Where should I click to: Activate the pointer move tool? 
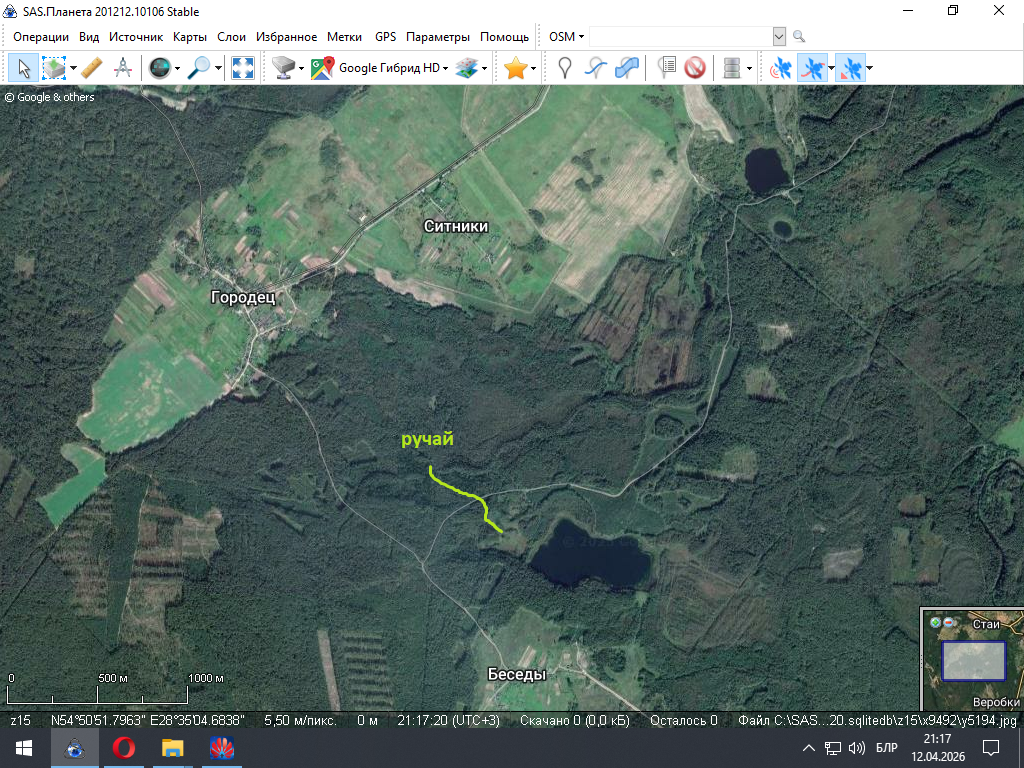pos(23,68)
